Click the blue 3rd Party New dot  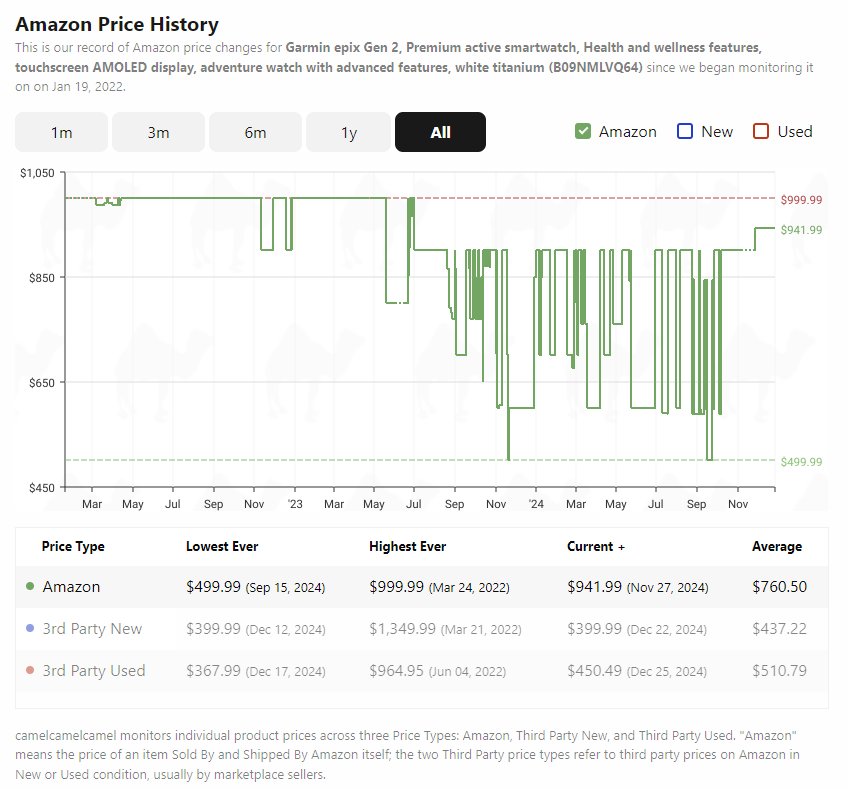click(x=30, y=628)
